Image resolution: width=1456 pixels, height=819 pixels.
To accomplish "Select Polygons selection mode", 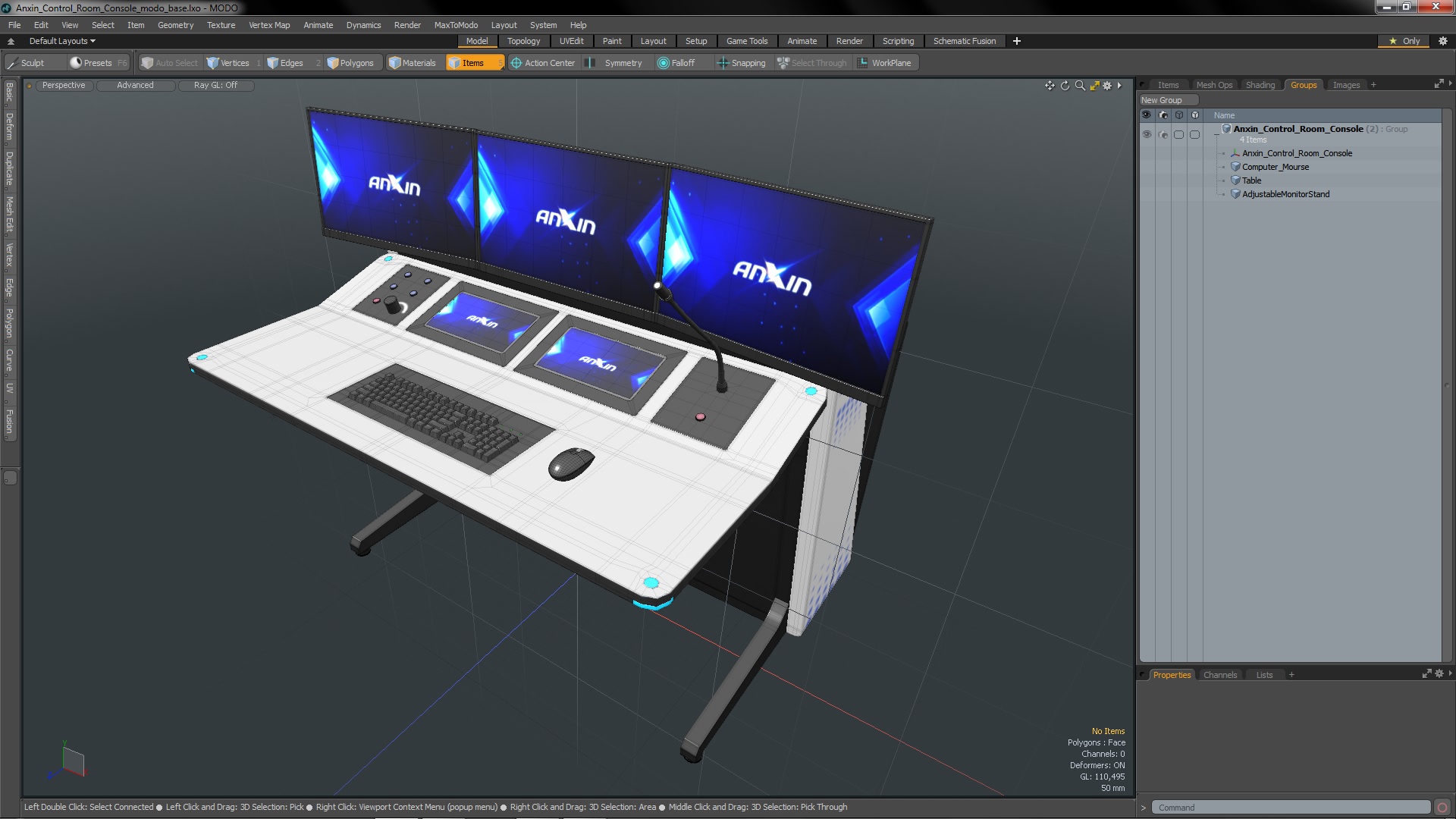I will coord(350,63).
